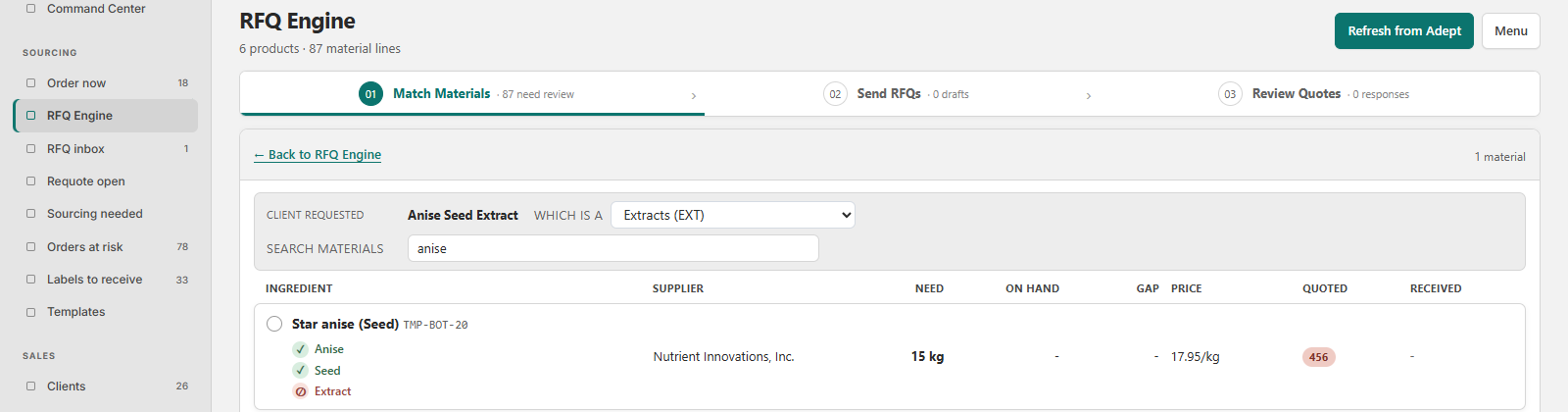Viewport: 1568px width, 412px height.
Task: Follow the Back to RFQ Engine link
Action: tap(318, 155)
